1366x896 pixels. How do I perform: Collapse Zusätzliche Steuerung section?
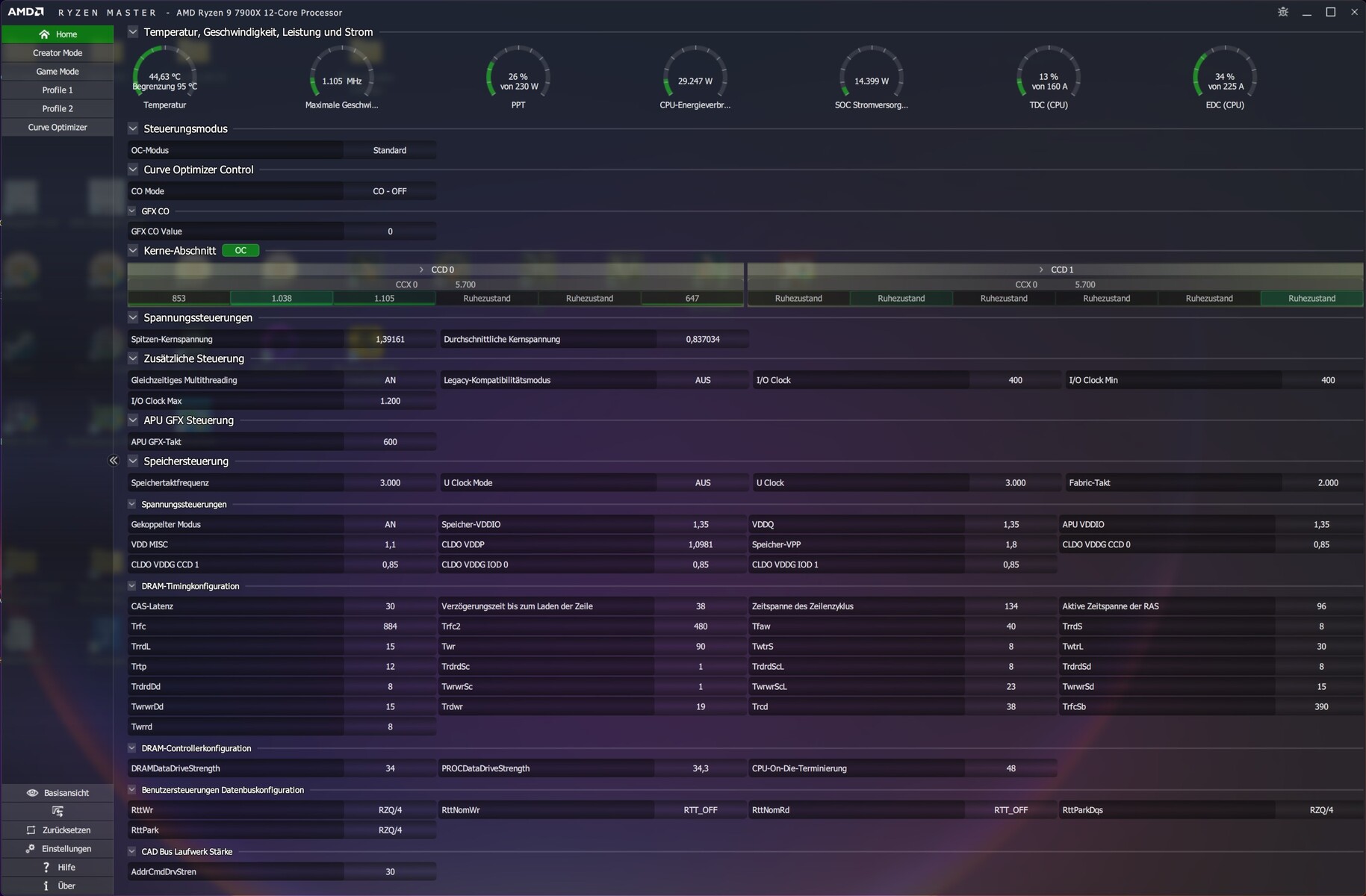[x=133, y=358]
